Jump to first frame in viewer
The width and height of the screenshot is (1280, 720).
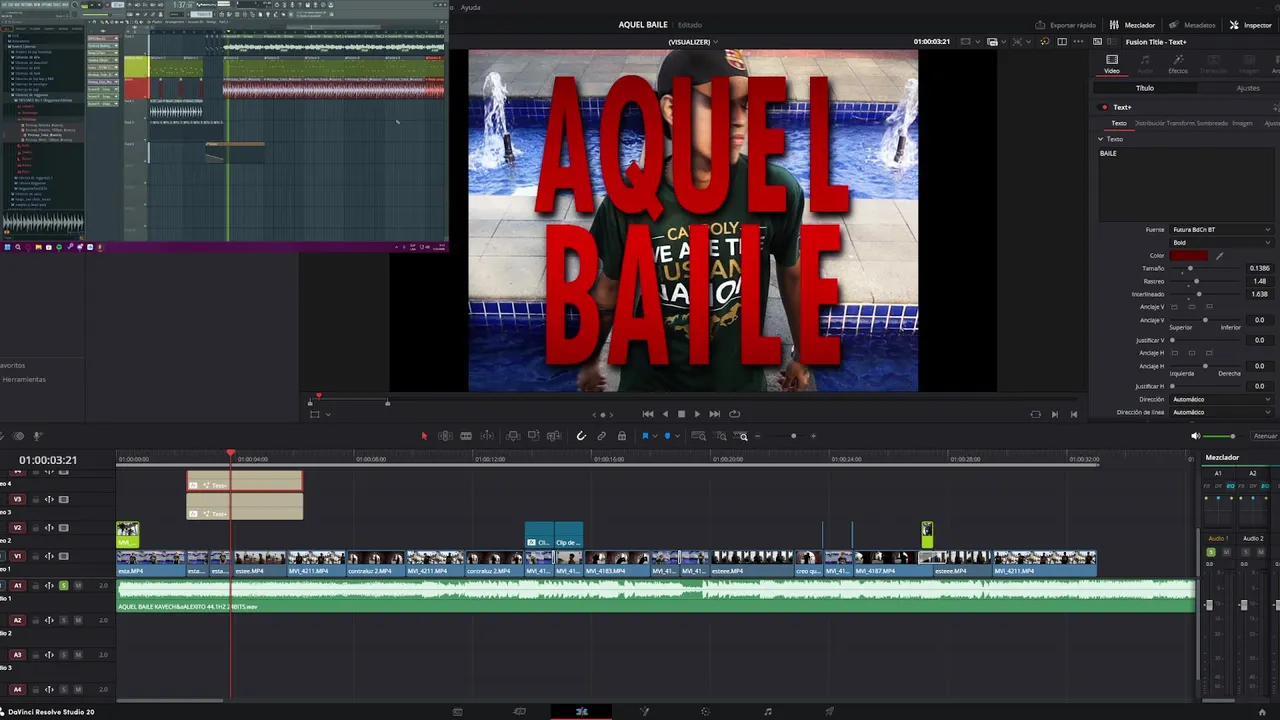[x=648, y=414]
